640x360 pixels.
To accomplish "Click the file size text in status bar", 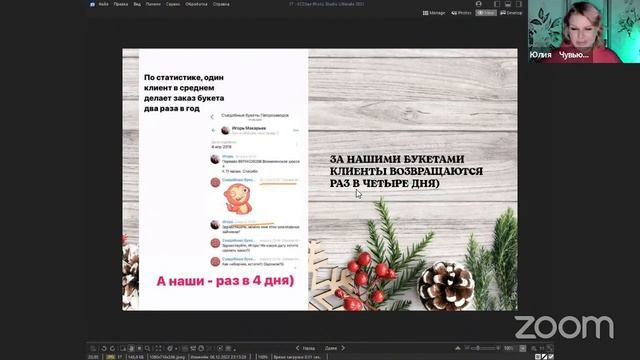I will 136,357.
